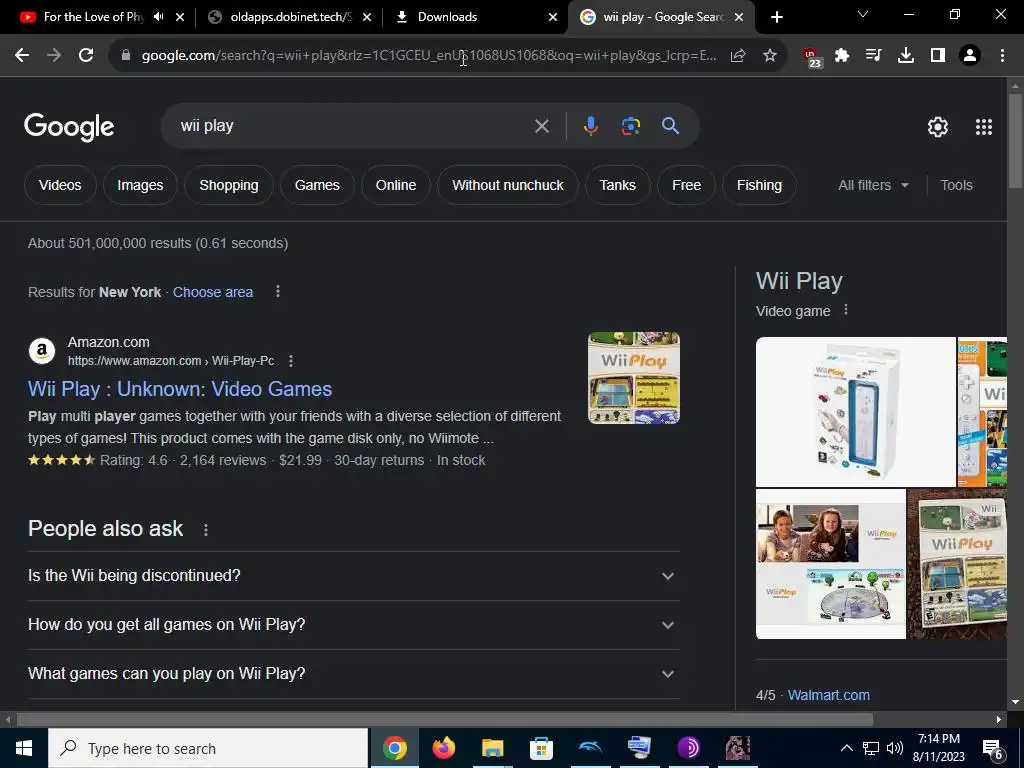Screen dimensions: 1024x768
Task: Open options dots beside Amazon URL
Action: coord(291,360)
